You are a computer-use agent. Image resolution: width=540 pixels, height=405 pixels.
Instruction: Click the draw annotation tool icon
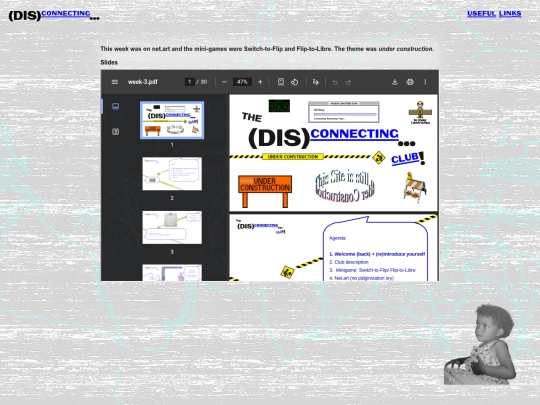[x=315, y=82]
